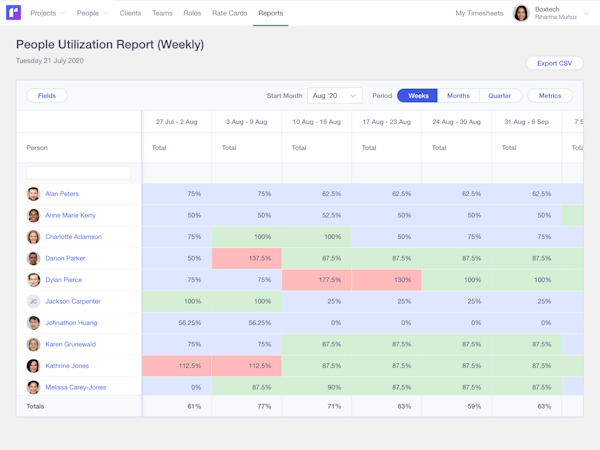Click Kathrine Jones' avatar photo
Image resolution: width=600 pixels, height=450 pixels.
pyautogui.click(x=33, y=366)
